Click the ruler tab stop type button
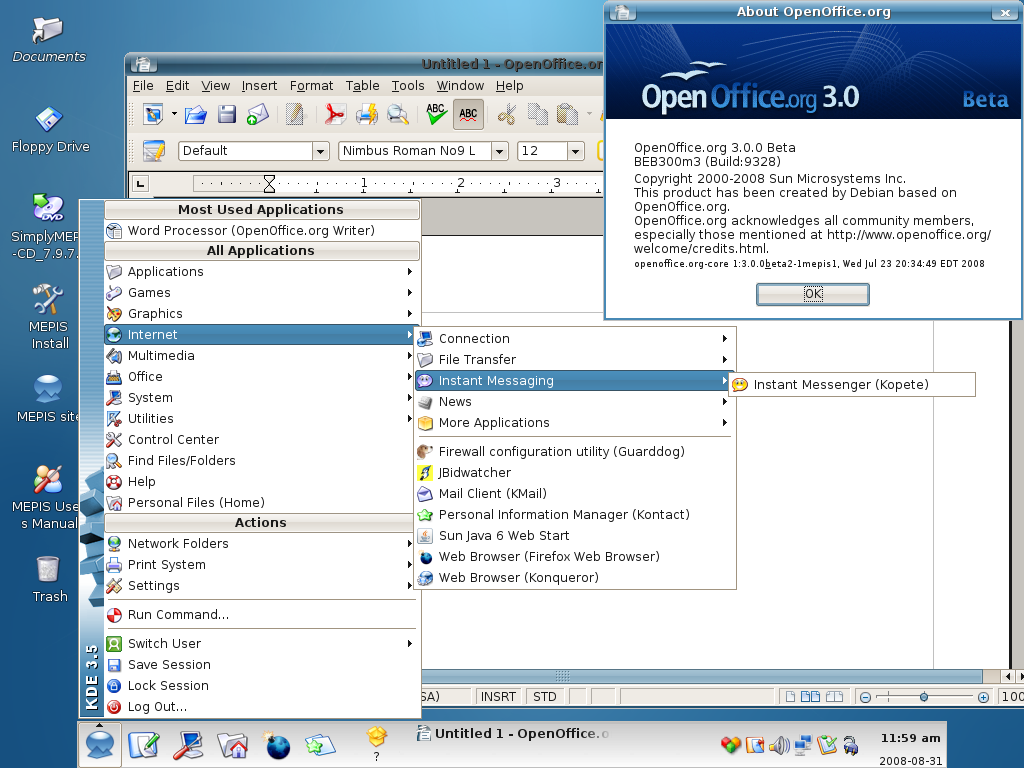 point(140,184)
